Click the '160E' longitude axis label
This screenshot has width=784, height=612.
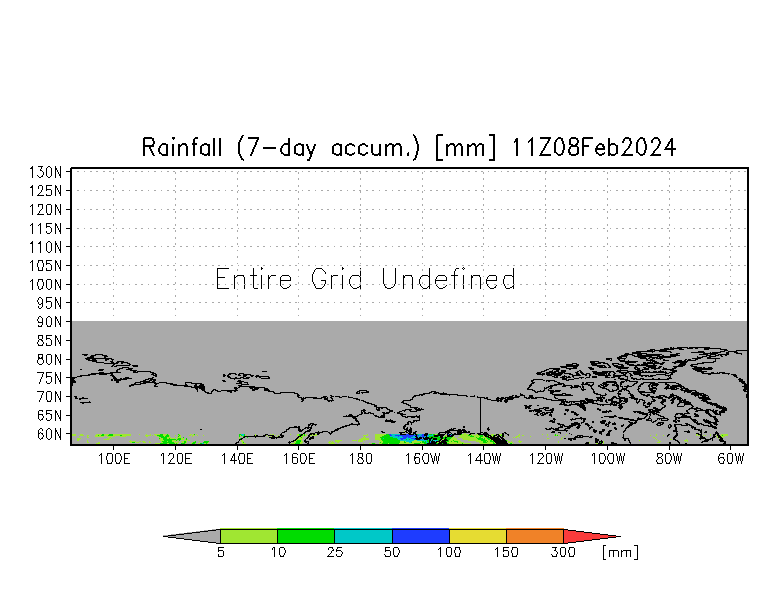pos(298,459)
